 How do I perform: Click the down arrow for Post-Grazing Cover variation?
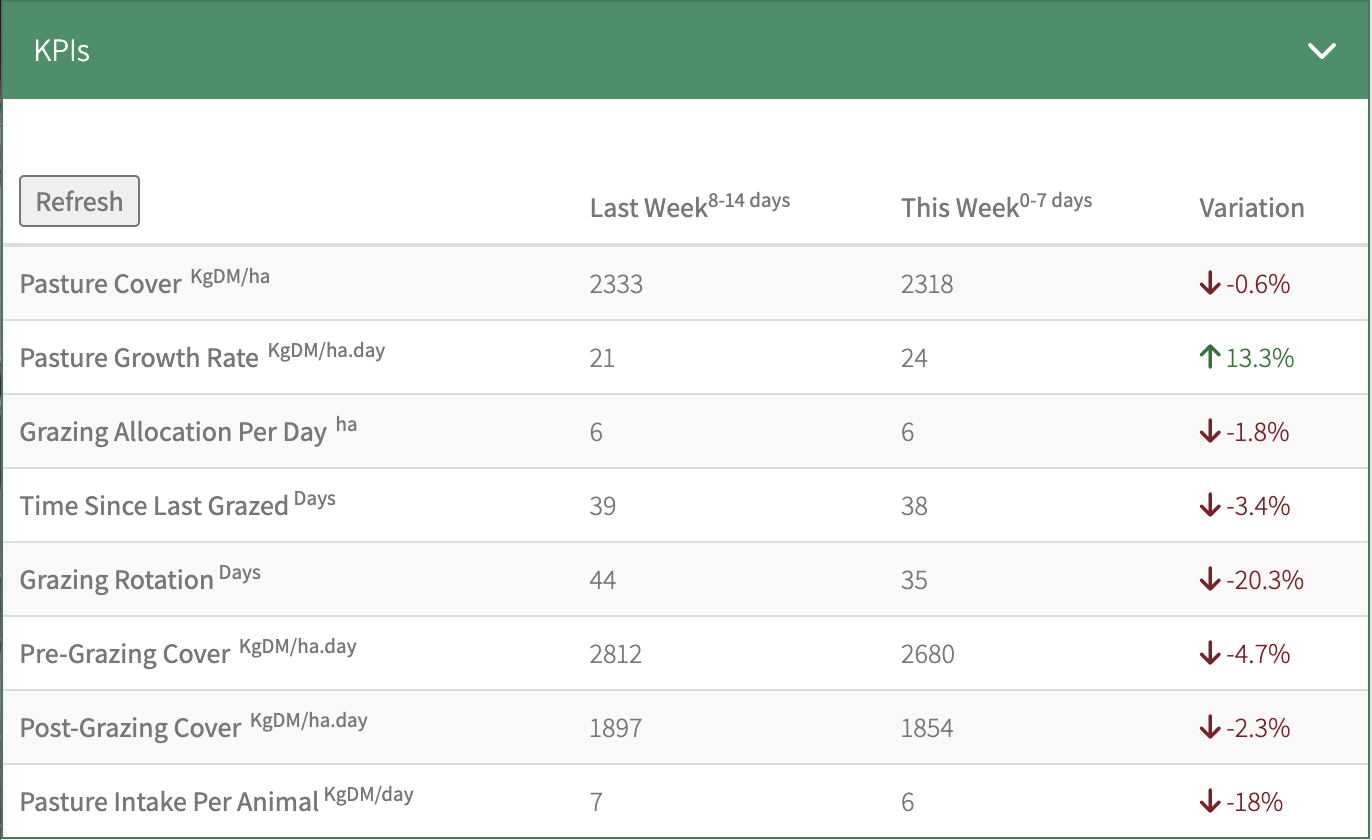(x=1210, y=728)
